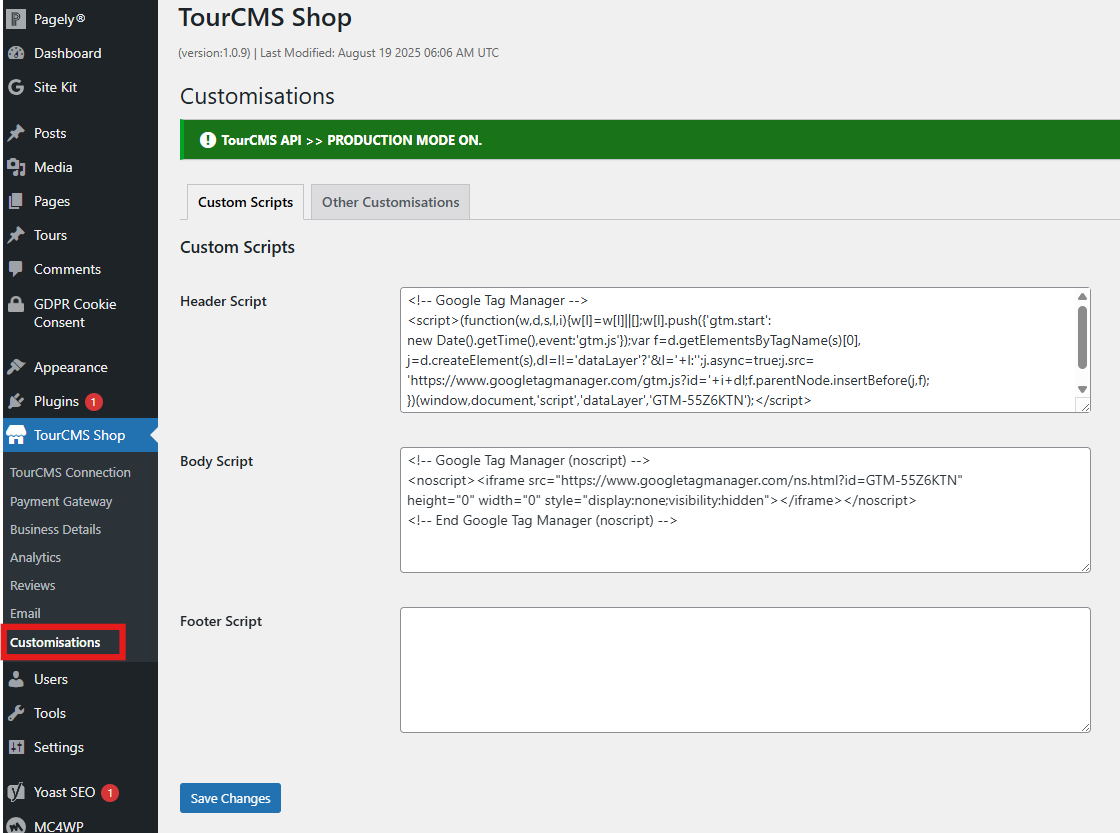This screenshot has height=833, width=1120.
Task: Click the GDPR Cookie Consent lock icon
Action: click(16, 304)
